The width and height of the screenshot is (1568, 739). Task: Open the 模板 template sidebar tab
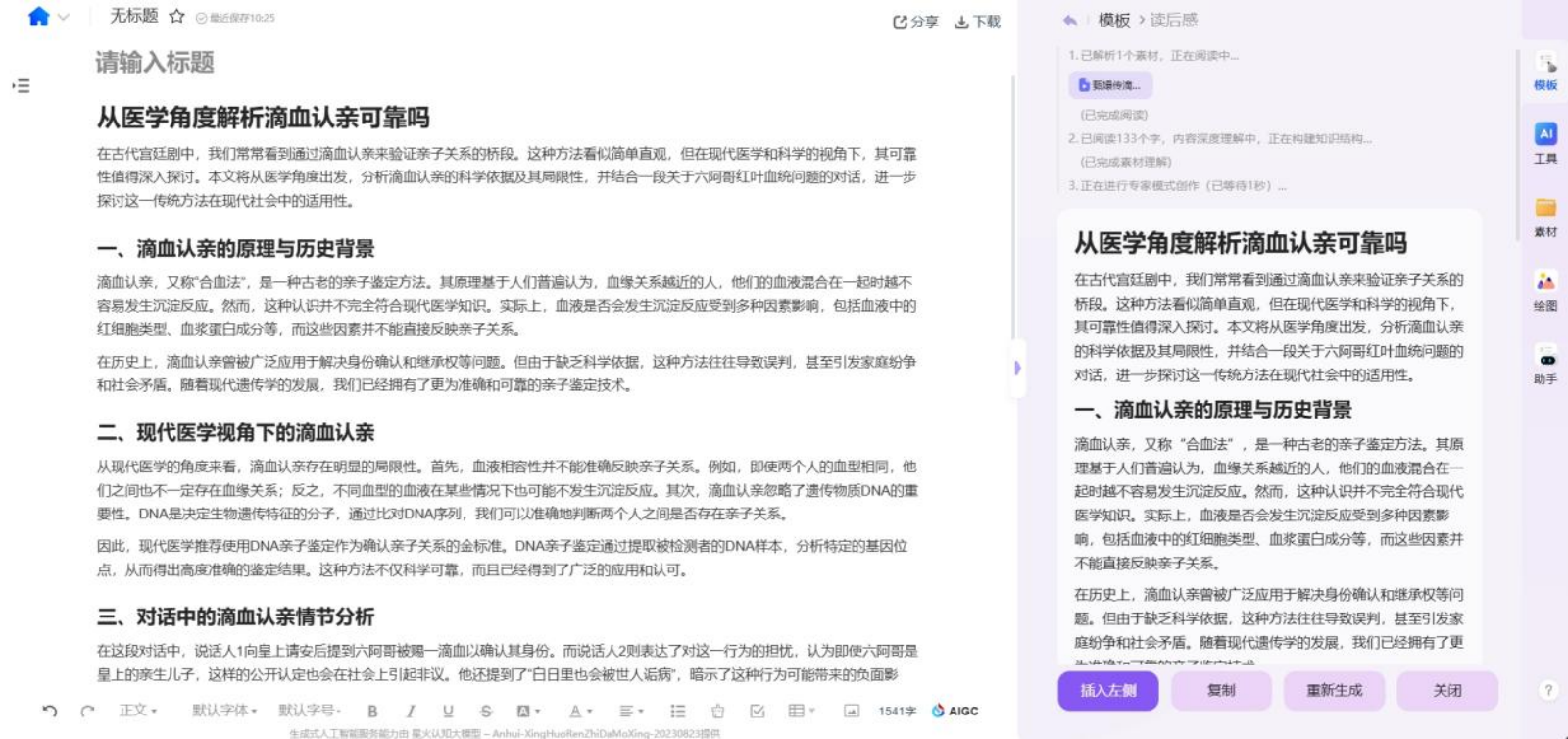coord(1545,72)
